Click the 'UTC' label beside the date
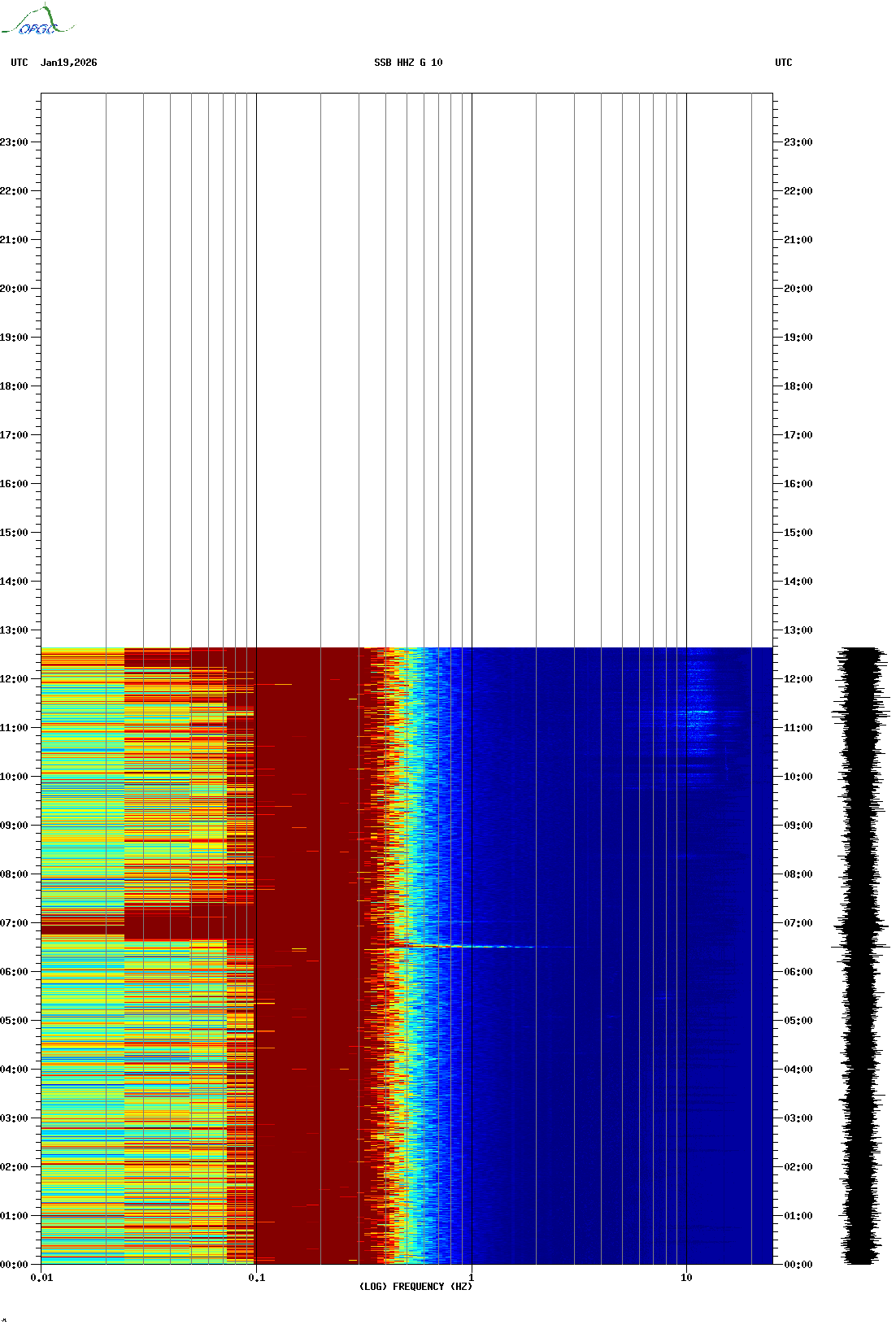896x1329 pixels. 20,63
